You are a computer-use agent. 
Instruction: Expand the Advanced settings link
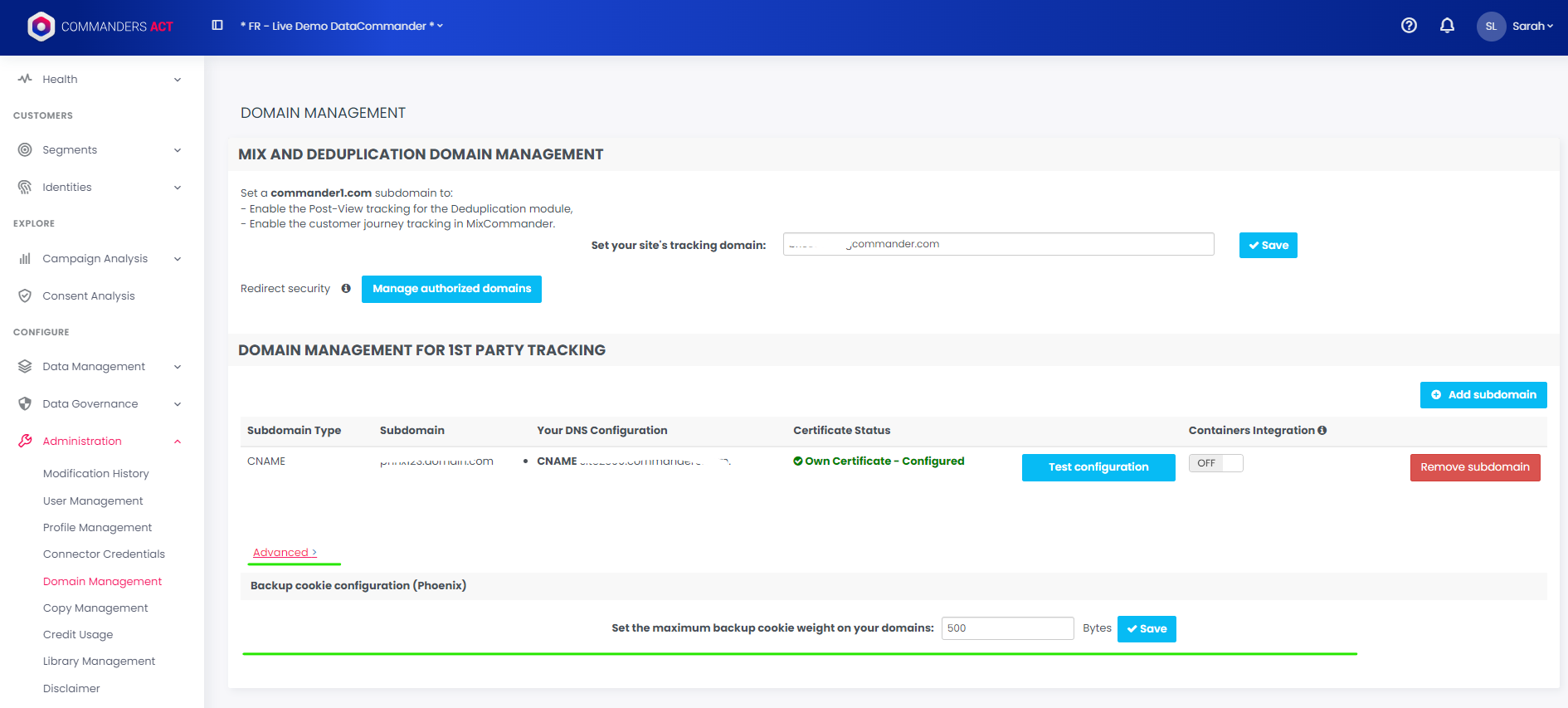click(x=285, y=553)
